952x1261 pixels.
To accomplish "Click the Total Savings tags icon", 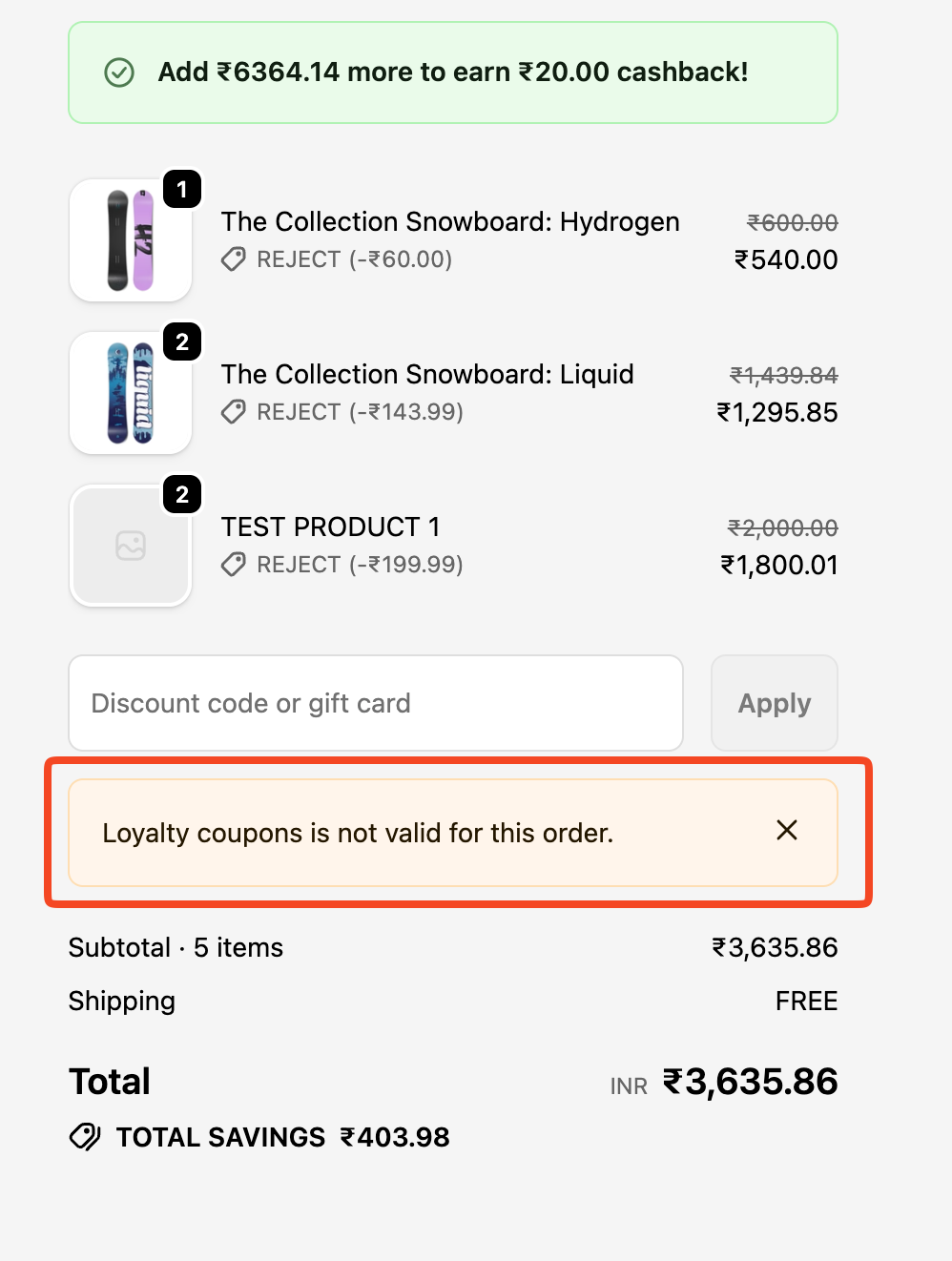I will pyautogui.click(x=85, y=1137).
